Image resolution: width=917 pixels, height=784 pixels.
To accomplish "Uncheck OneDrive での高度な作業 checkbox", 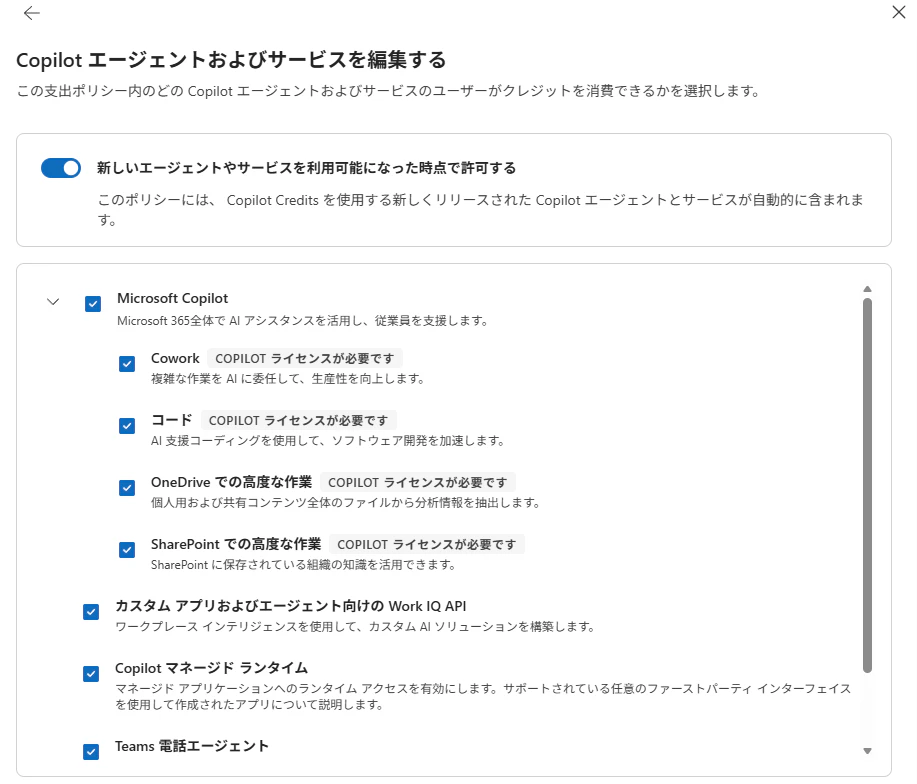I will (x=127, y=488).
